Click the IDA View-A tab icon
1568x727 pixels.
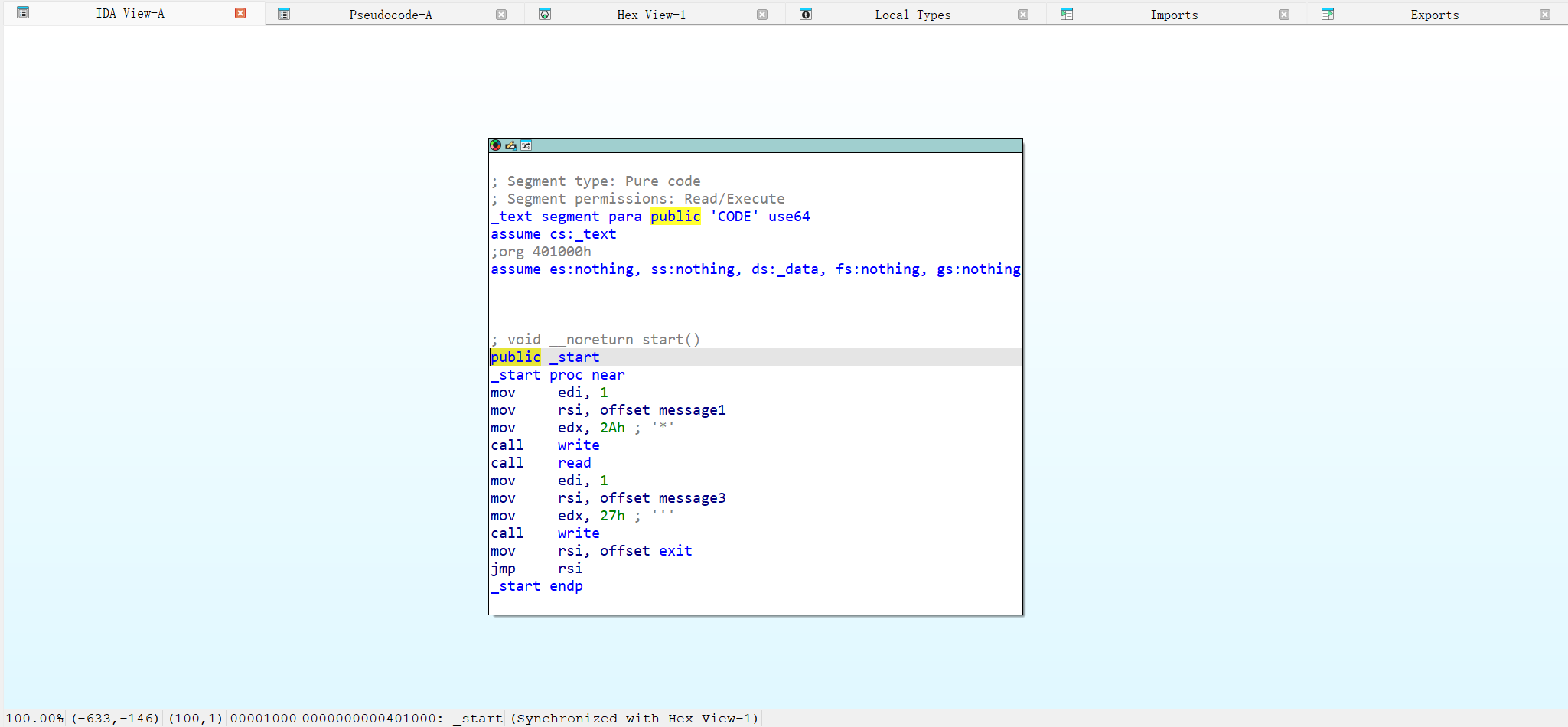23,12
